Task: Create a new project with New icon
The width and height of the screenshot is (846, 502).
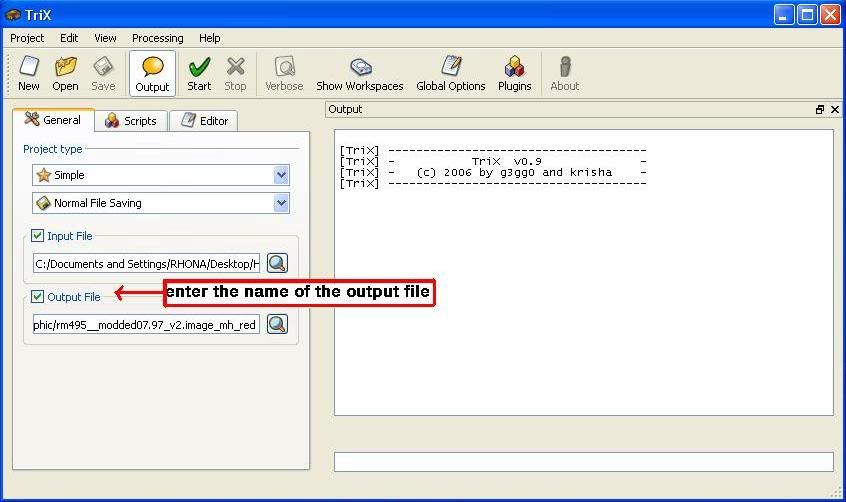Action: tap(29, 73)
